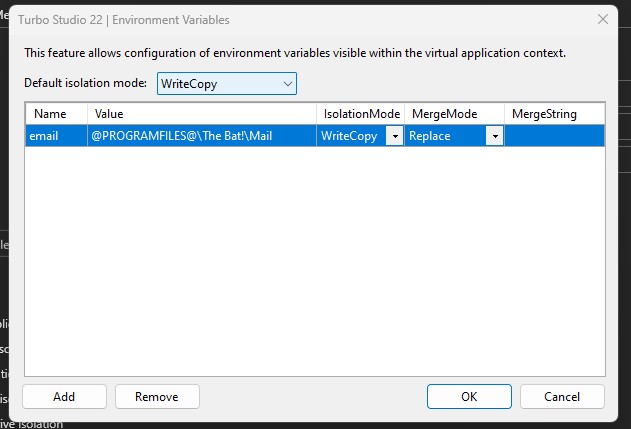The width and height of the screenshot is (631, 429).
Task: Click the Value column header
Action: (202, 114)
